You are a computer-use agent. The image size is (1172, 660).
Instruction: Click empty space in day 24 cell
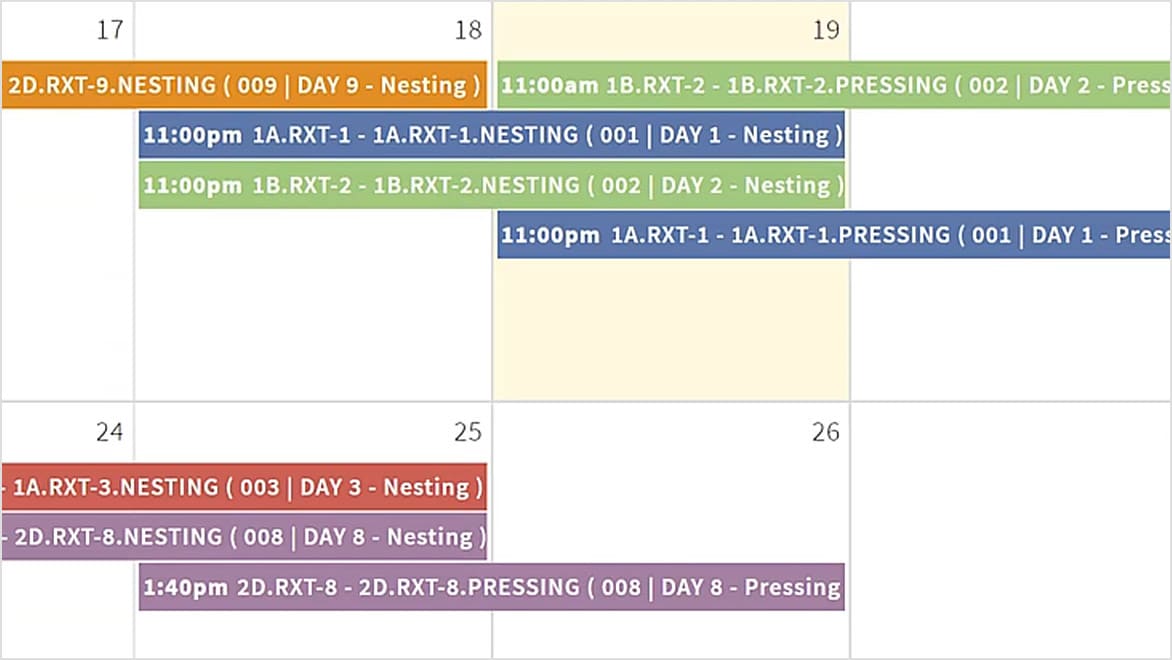[x=65, y=620]
